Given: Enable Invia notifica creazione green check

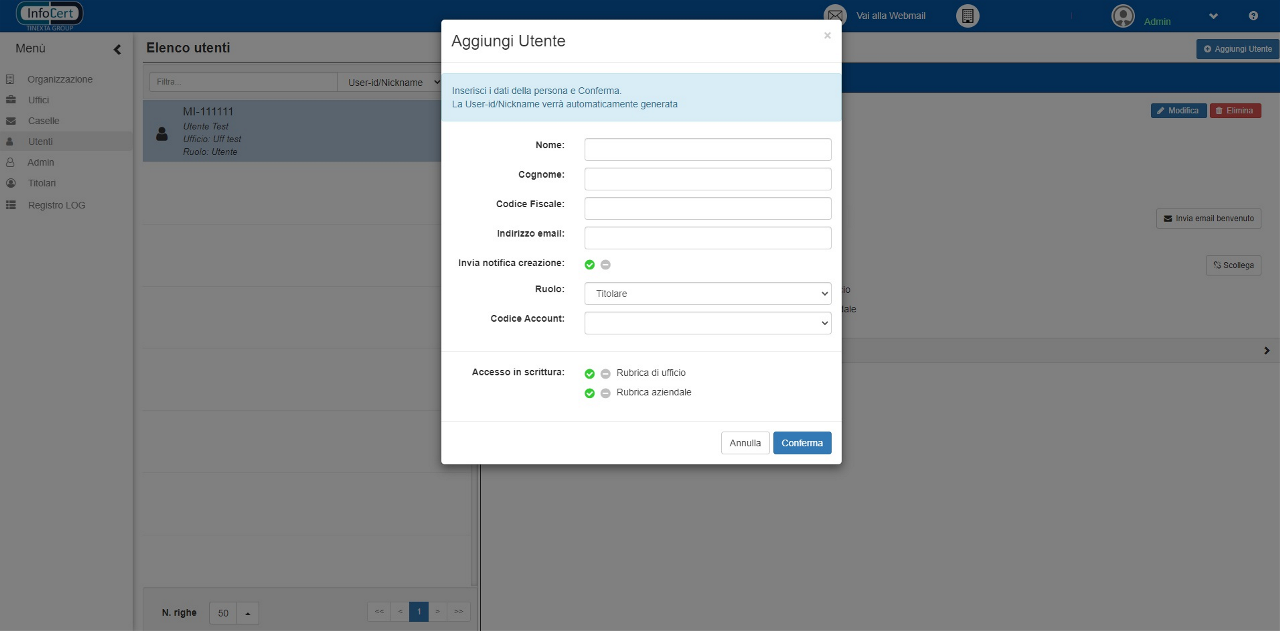Looking at the screenshot, I should click(590, 265).
